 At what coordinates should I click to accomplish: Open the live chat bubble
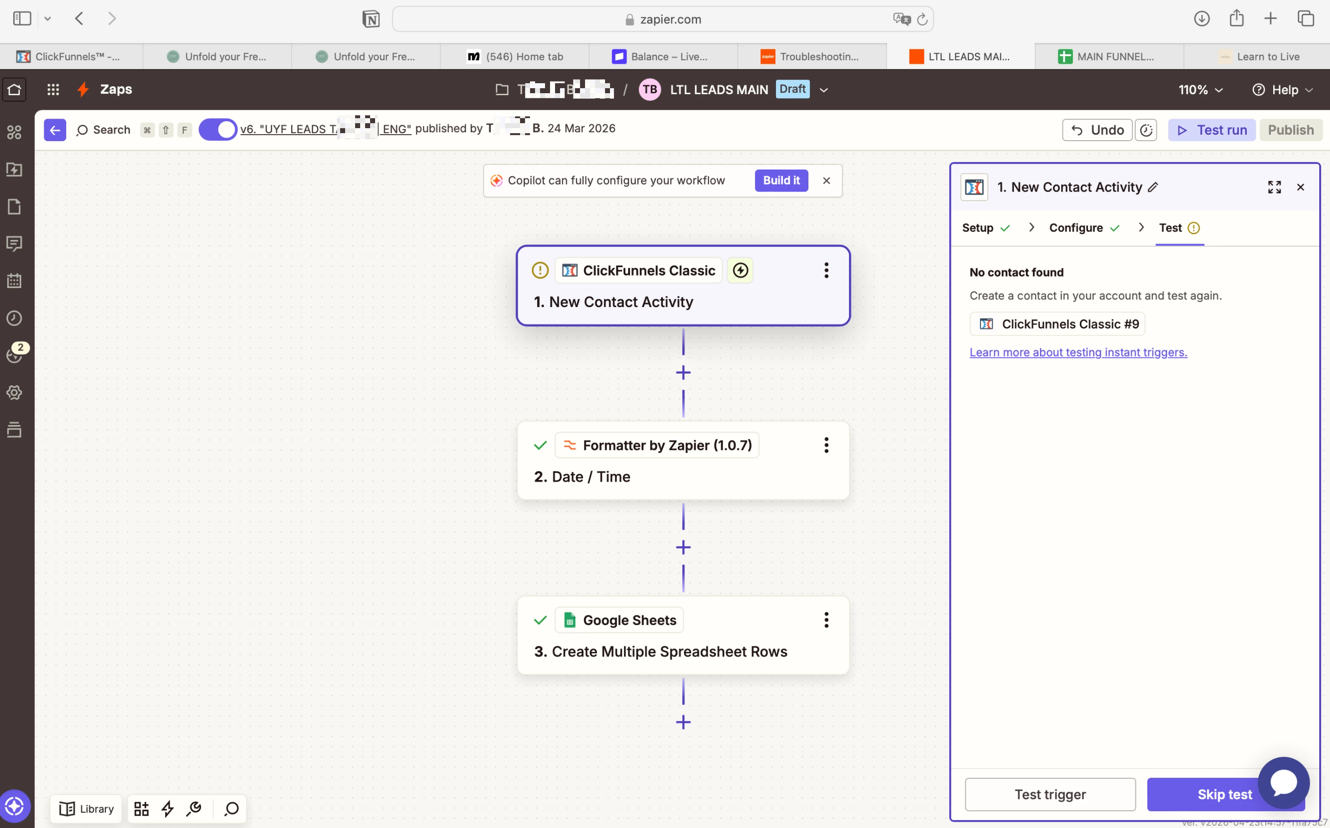click(x=1284, y=783)
